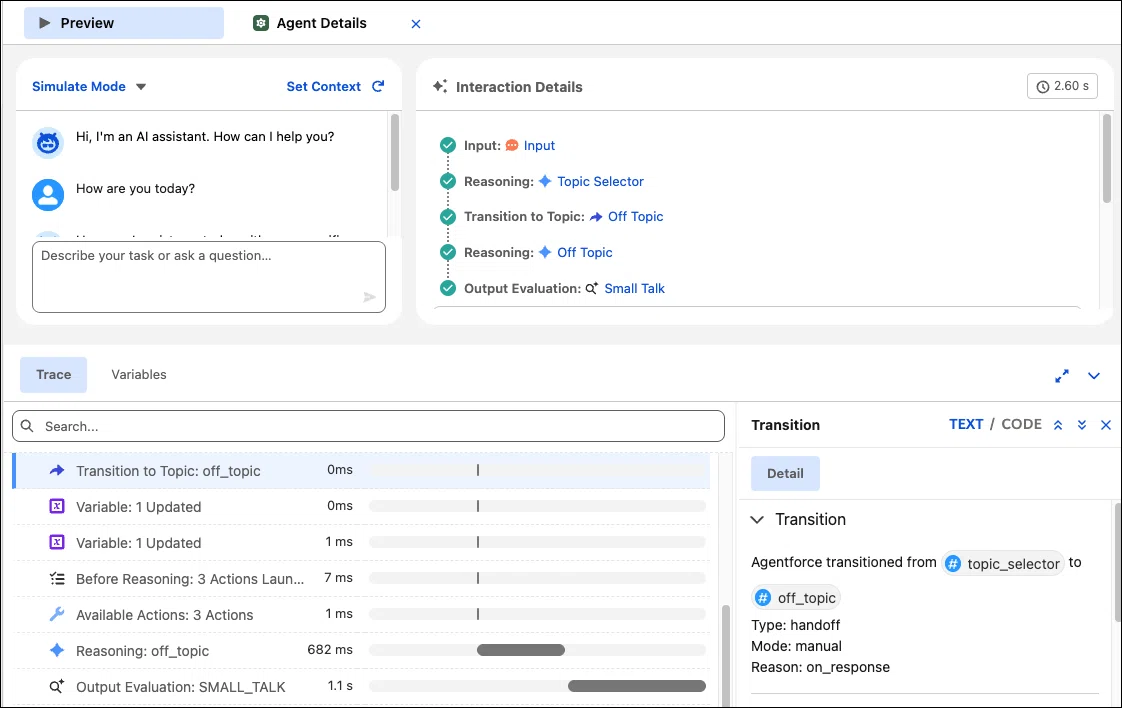Click the previous item double-chevron up icon
This screenshot has height=708, width=1122.
click(x=1058, y=425)
